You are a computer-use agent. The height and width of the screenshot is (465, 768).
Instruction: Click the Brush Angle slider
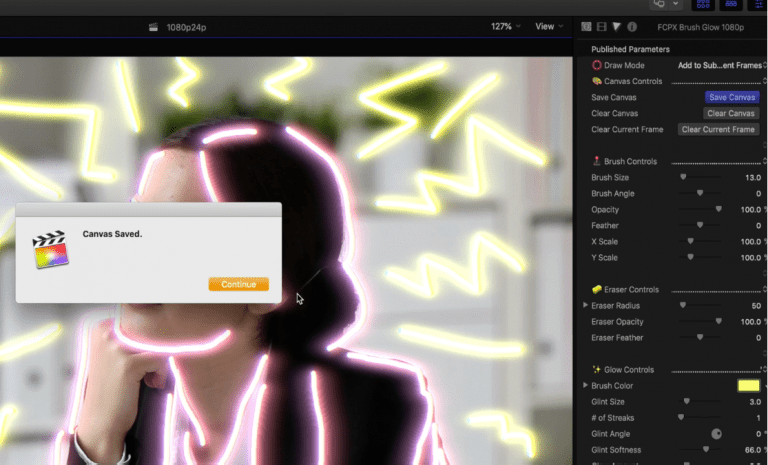699,193
